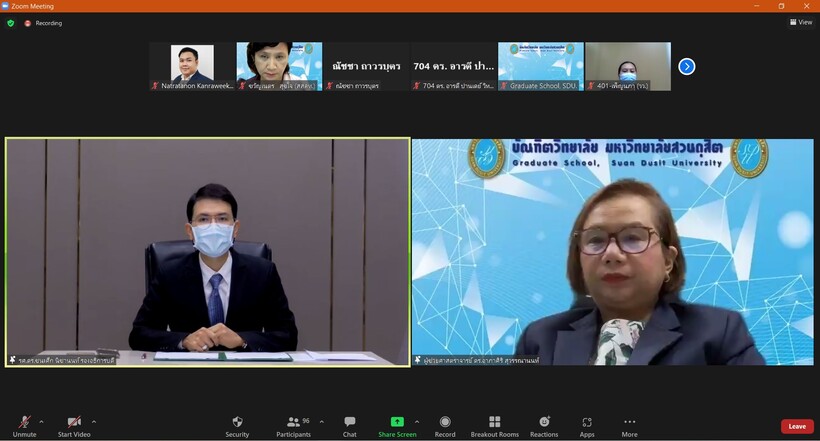
Task: Open Participants panel
Action: [293, 426]
